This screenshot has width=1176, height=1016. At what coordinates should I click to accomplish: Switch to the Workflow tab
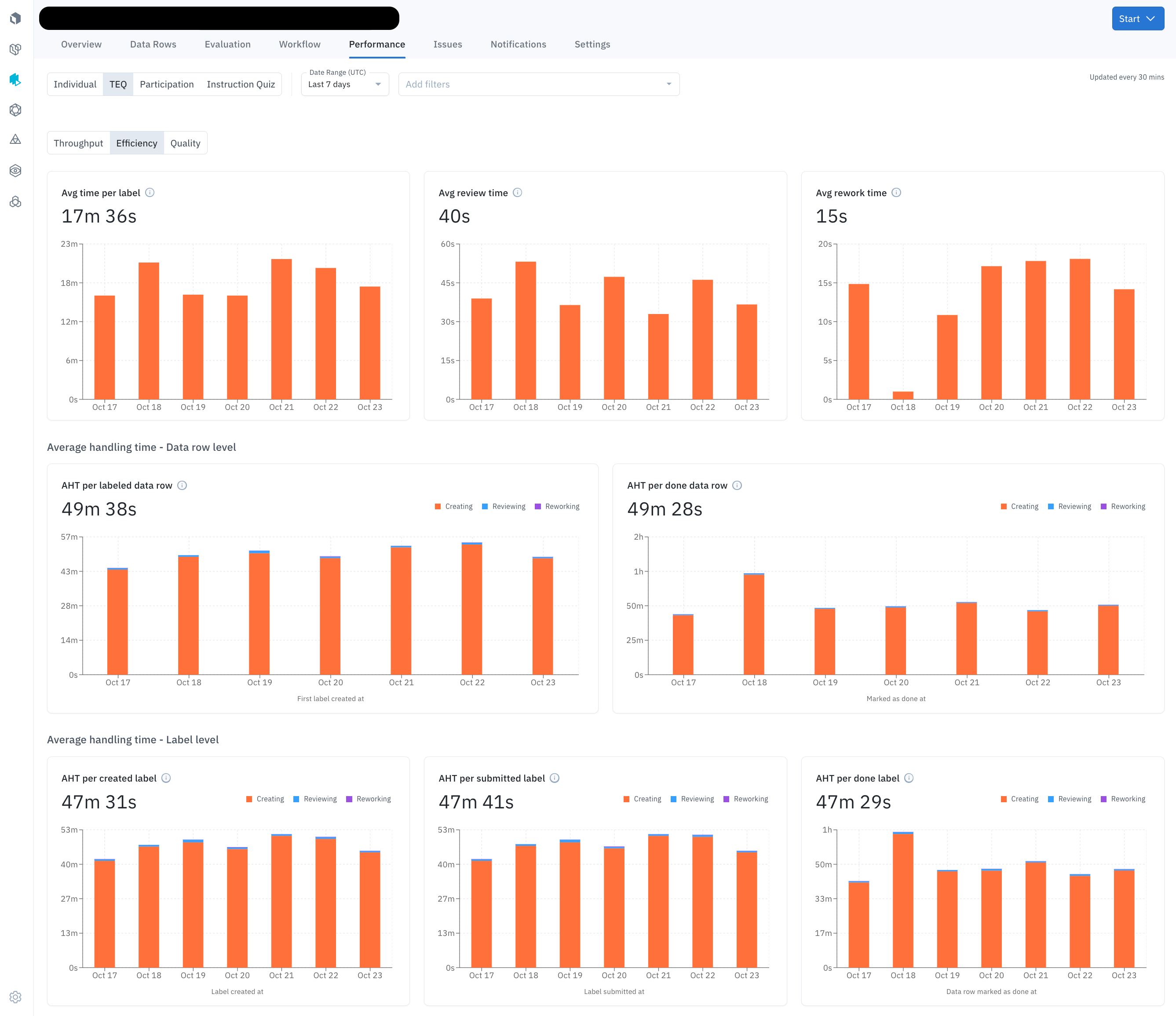click(299, 44)
